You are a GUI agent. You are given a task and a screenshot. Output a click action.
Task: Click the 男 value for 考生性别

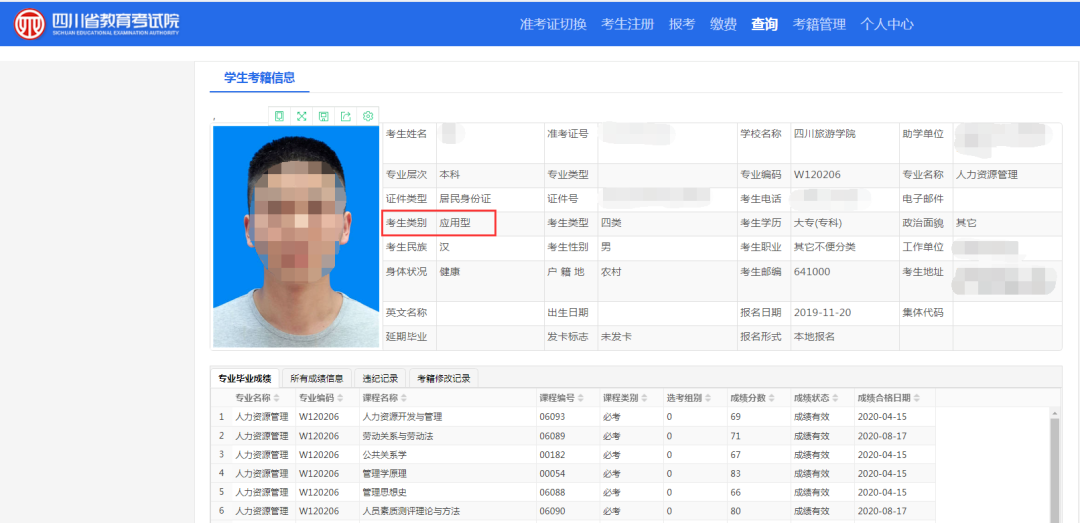pos(605,247)
